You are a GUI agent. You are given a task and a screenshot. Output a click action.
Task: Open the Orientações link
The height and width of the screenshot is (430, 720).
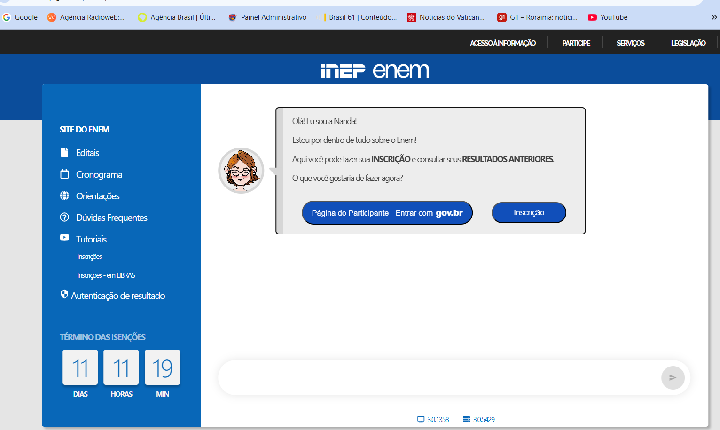pyautogui.click(x=98, y=196)
